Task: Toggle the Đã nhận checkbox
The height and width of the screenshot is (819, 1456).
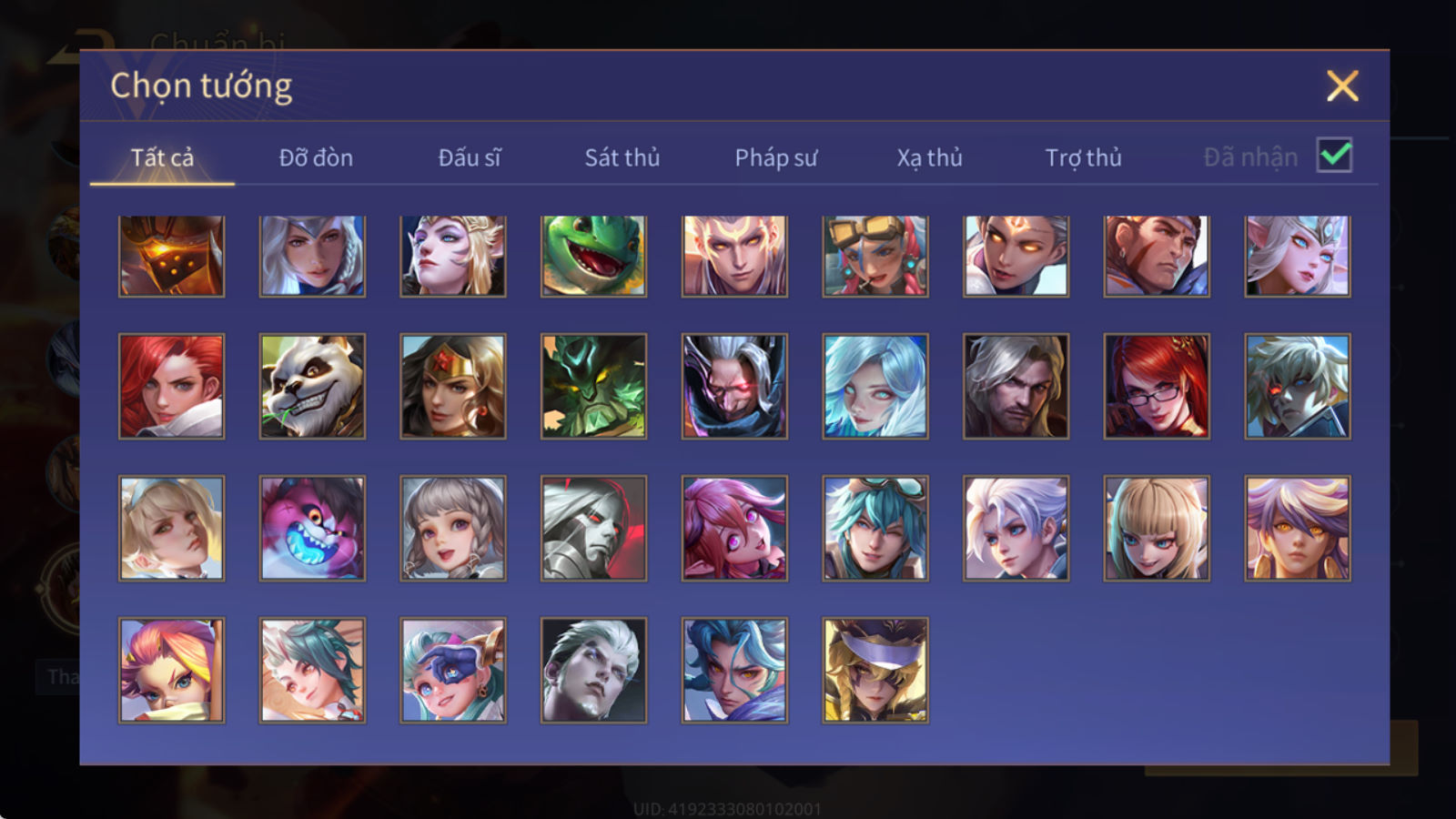Action: coord(1335,156)
